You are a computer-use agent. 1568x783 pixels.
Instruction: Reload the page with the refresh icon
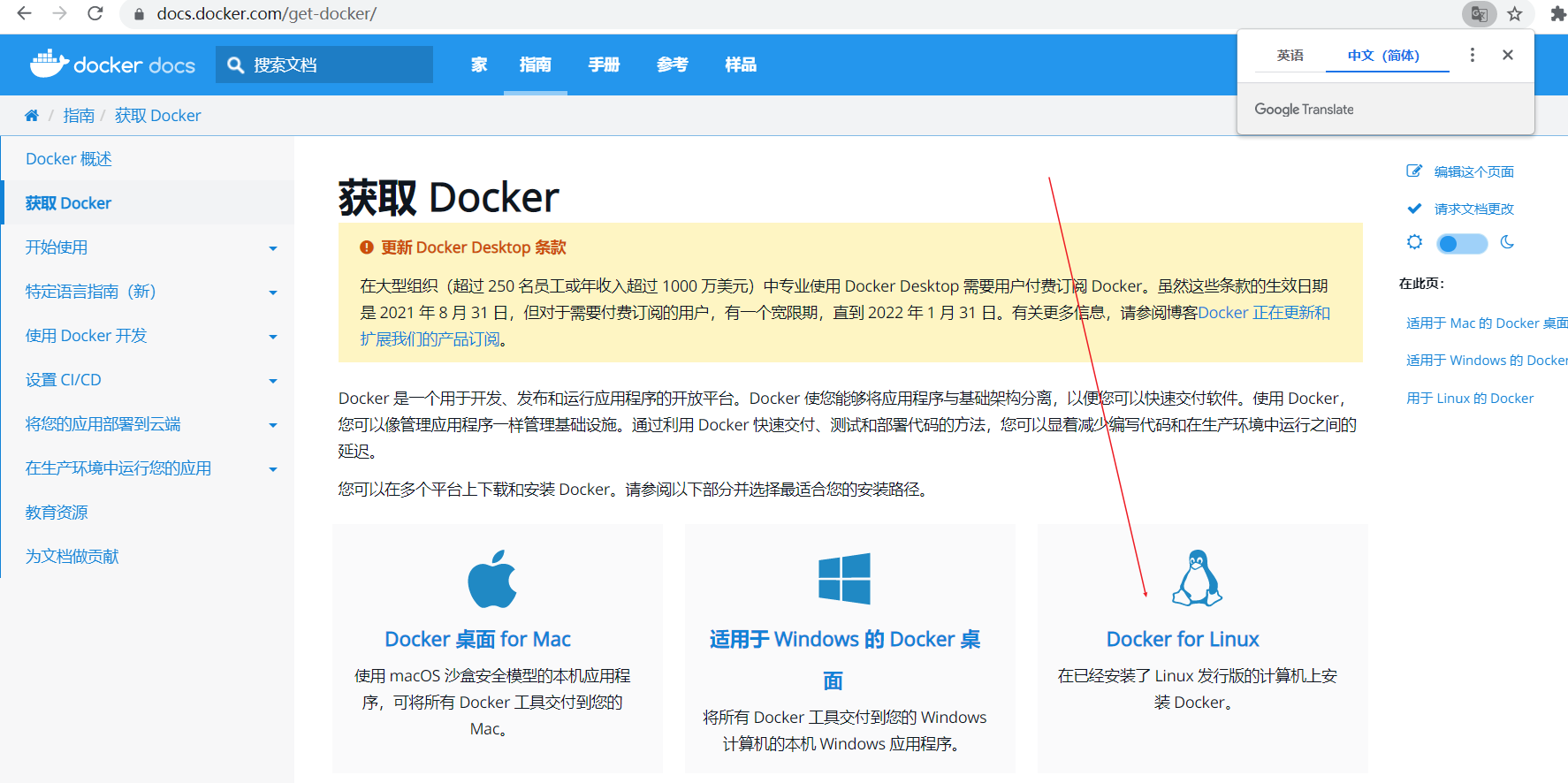point(95,13)
